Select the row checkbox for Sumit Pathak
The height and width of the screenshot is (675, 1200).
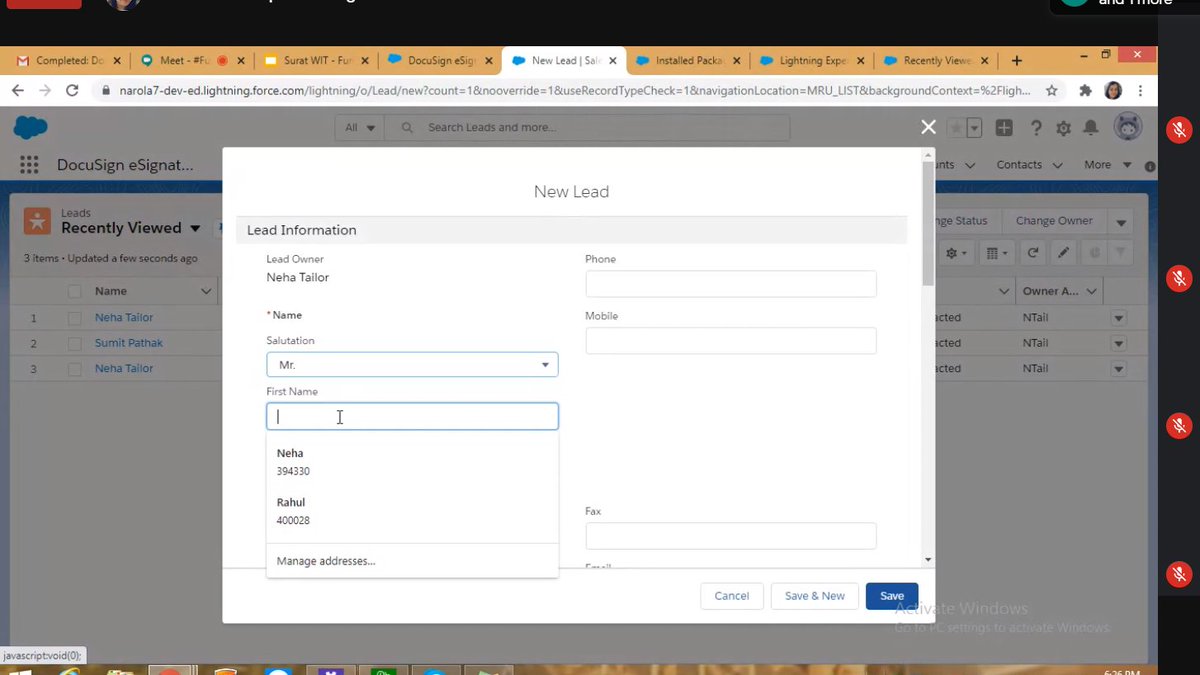74,342
